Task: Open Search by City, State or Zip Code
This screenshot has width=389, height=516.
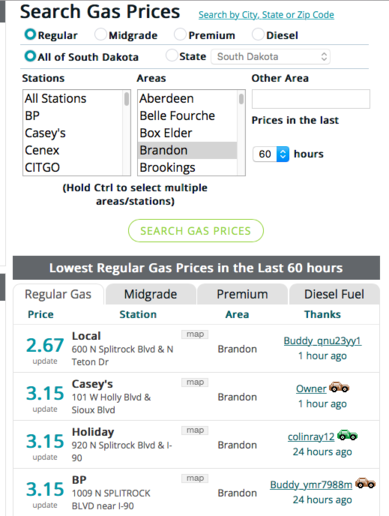Action: [266, 15]
